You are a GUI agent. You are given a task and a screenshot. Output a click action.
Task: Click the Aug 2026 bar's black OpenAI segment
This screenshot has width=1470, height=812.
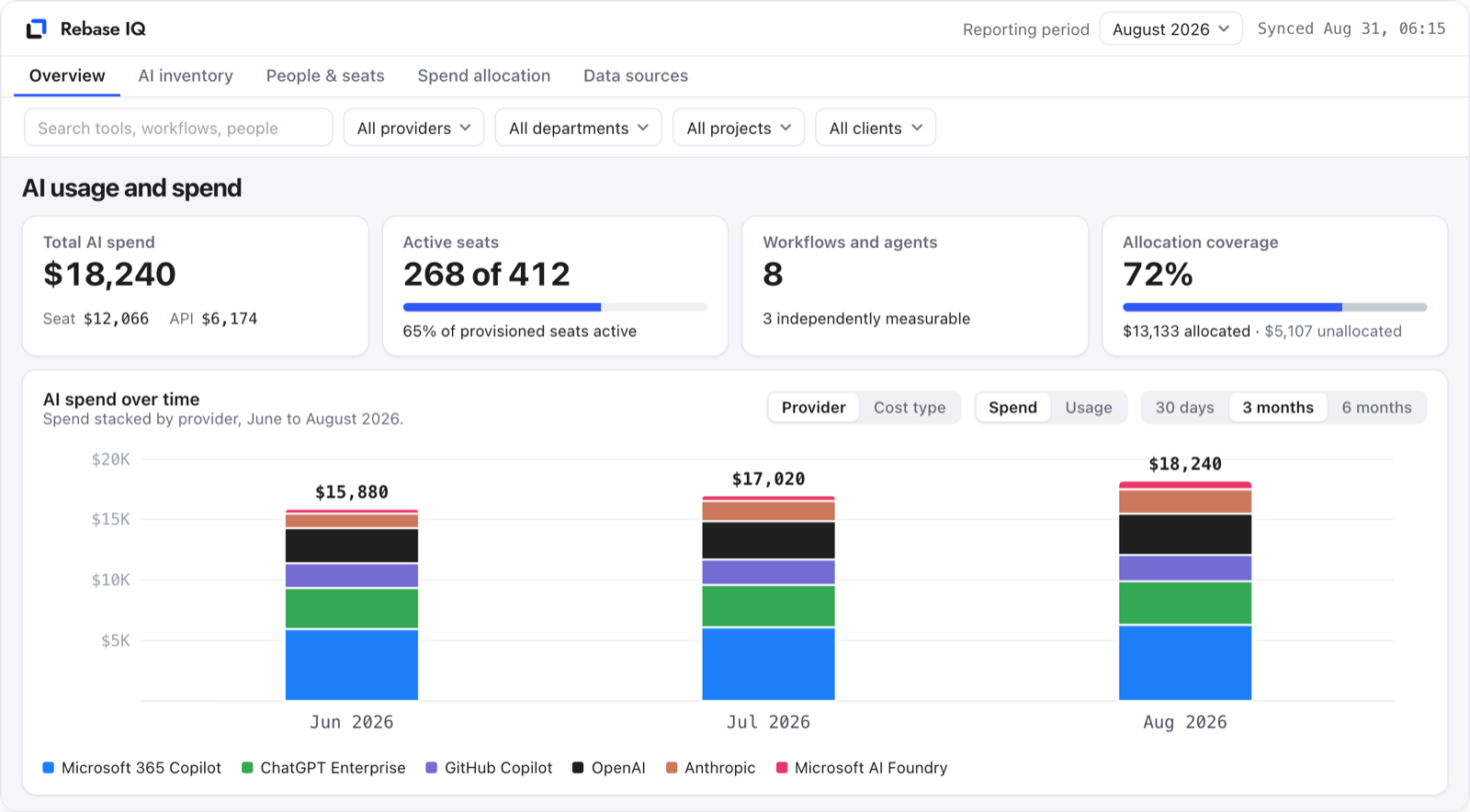pyautogui.click(x=1185, y=535)
